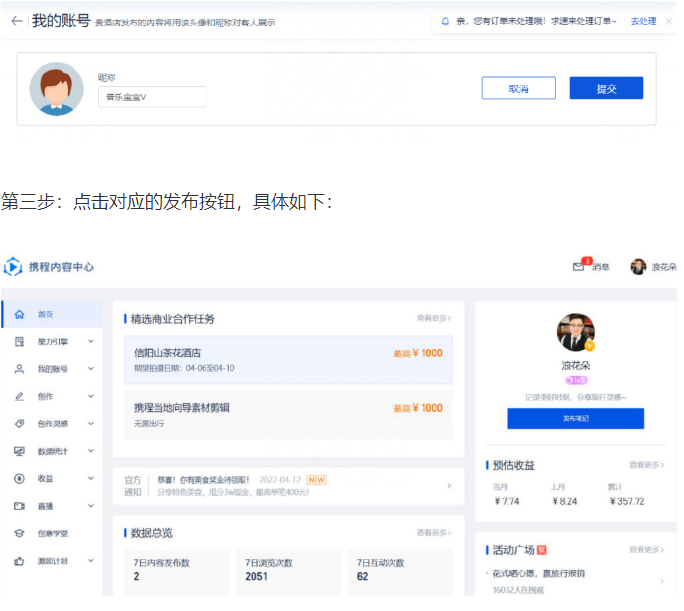
Task: Expand the 收益 menu chevron
Action: click(91, 478)
